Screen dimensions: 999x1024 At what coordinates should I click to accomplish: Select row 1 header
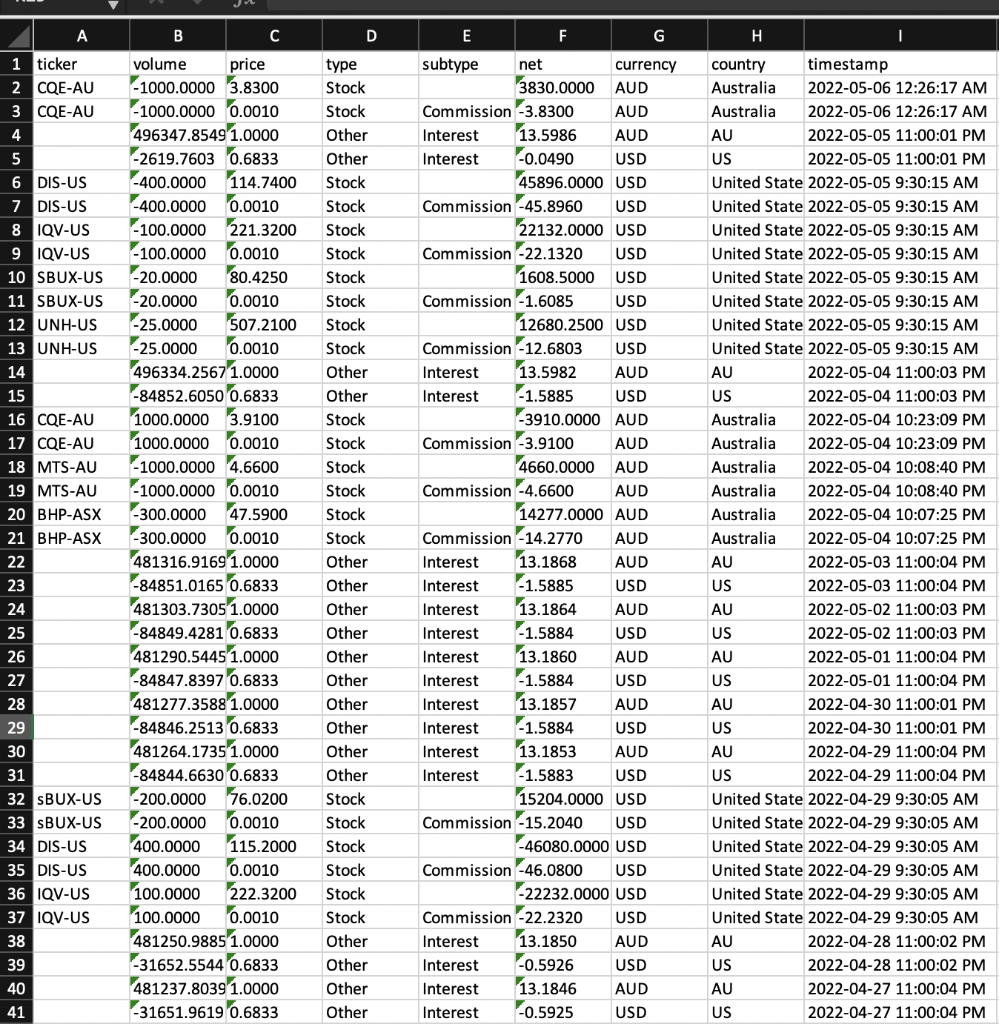16,64
